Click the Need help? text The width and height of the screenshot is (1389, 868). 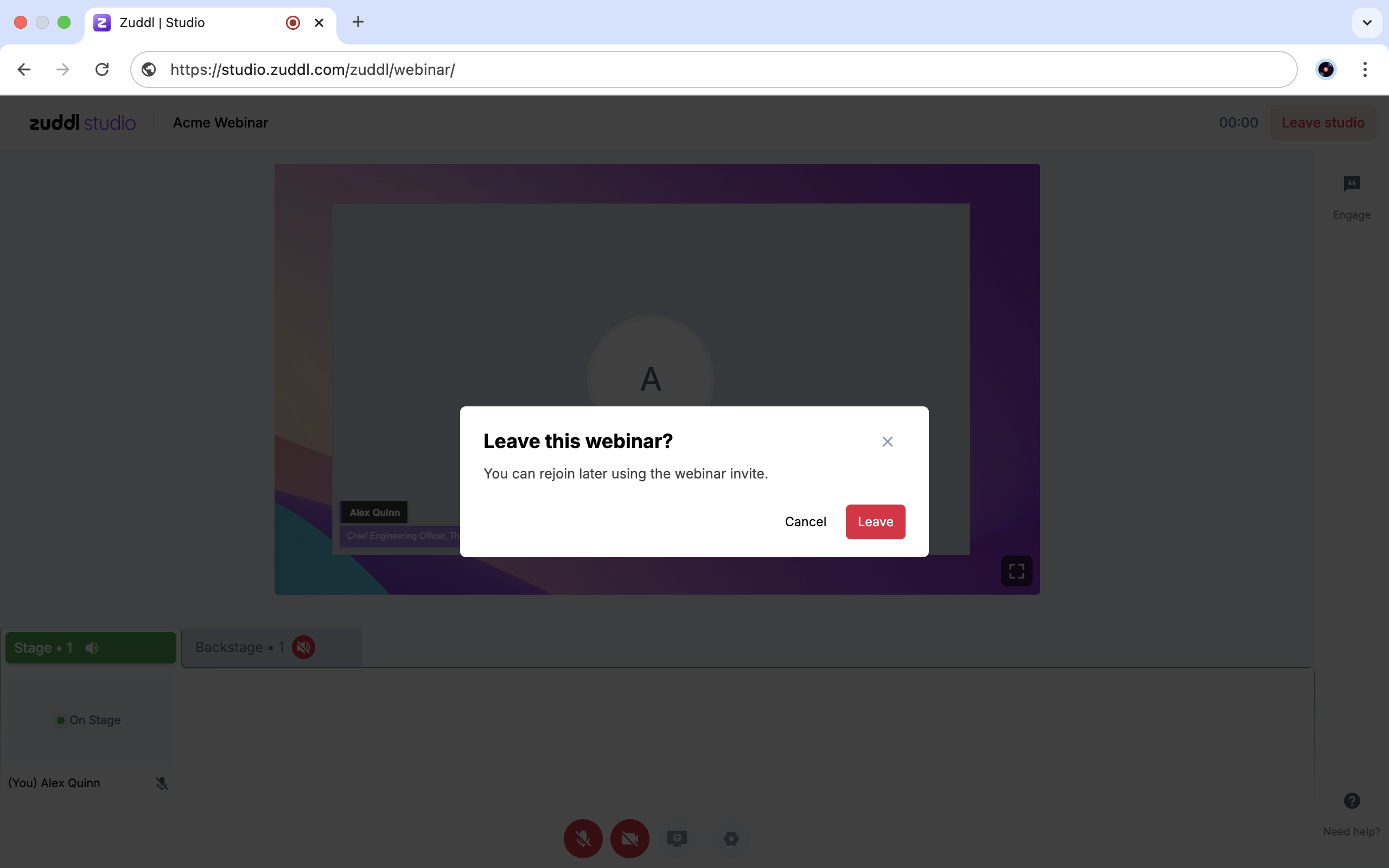point(1351,831)
